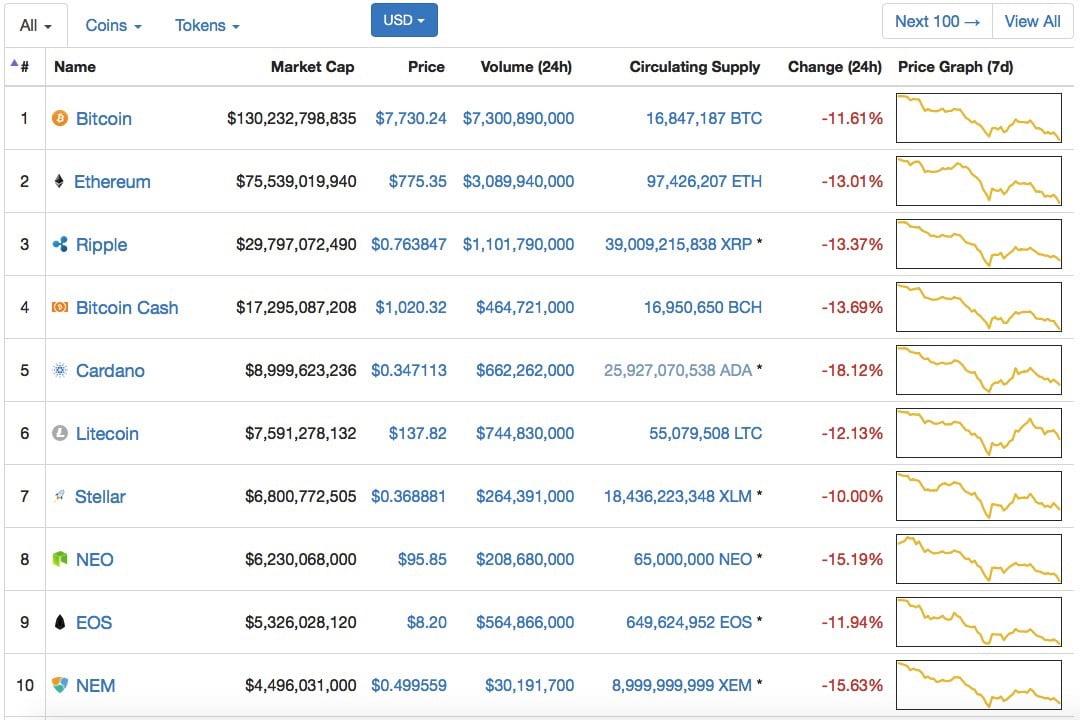Open Litecoin's 7d price graph
The width and height of the screenshot is (1080, 720).
(979, 433)
